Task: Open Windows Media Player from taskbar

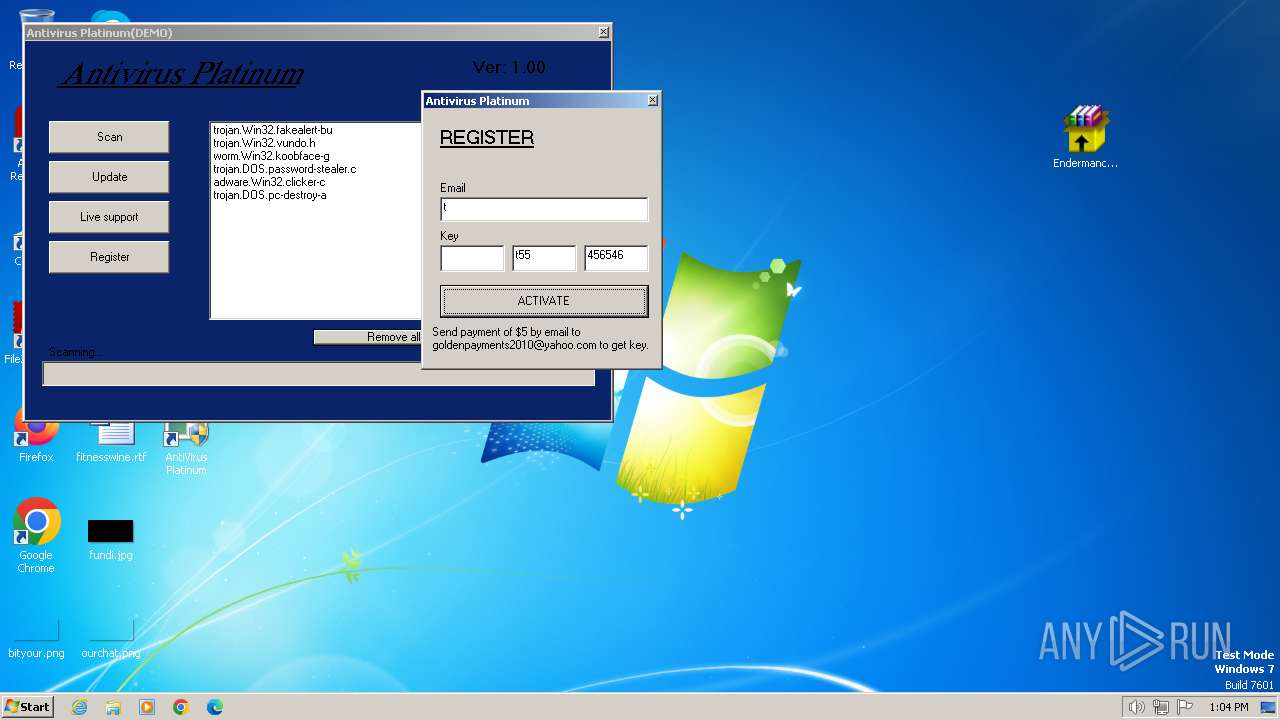Action: 147,707
